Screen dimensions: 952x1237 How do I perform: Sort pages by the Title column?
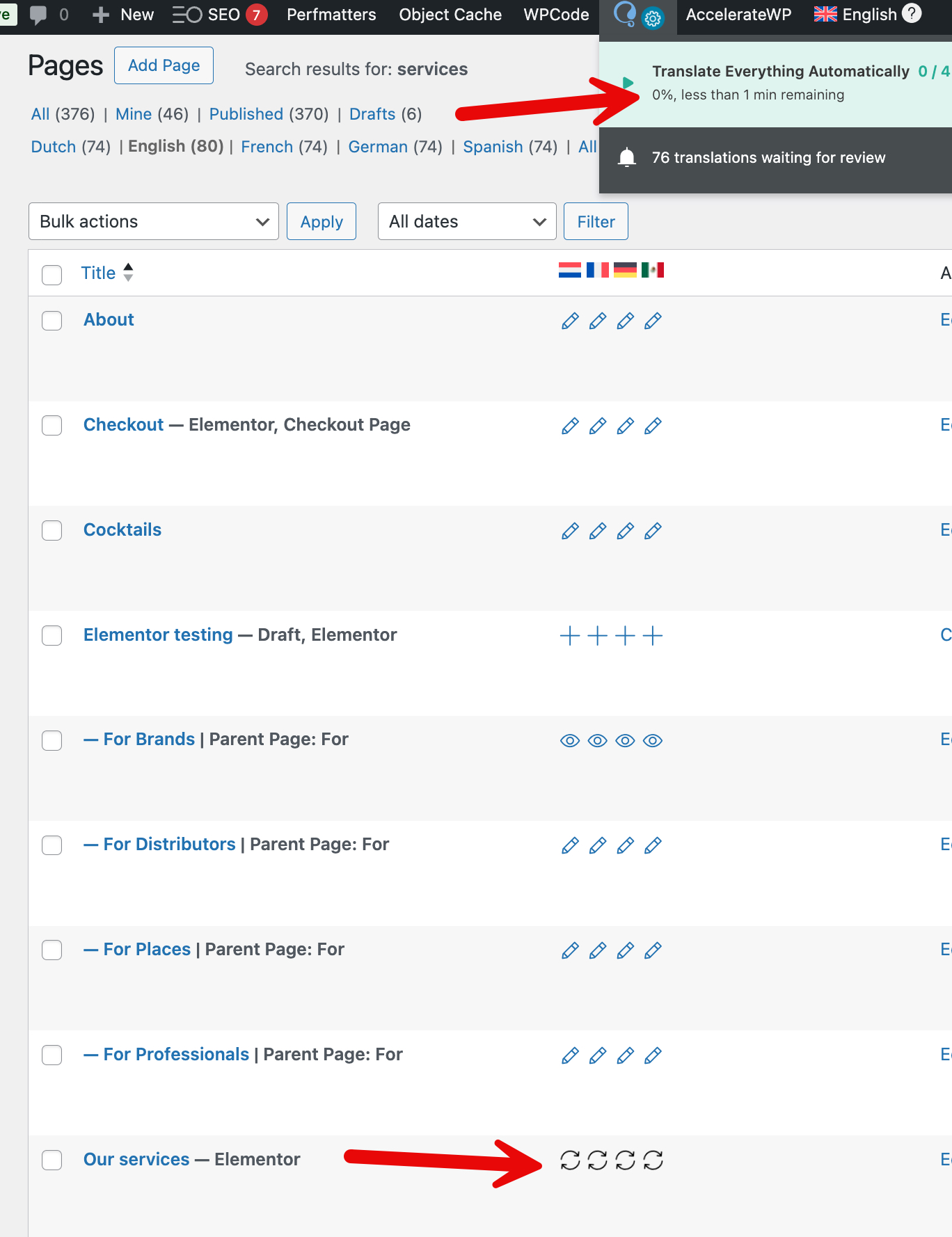click(99, 273)
